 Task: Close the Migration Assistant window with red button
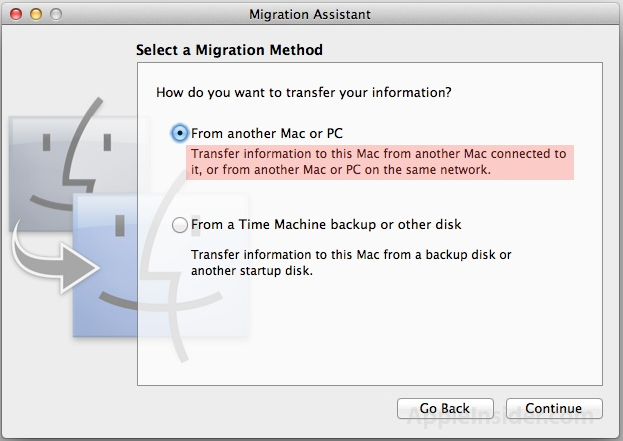click(x=16, y=14)
